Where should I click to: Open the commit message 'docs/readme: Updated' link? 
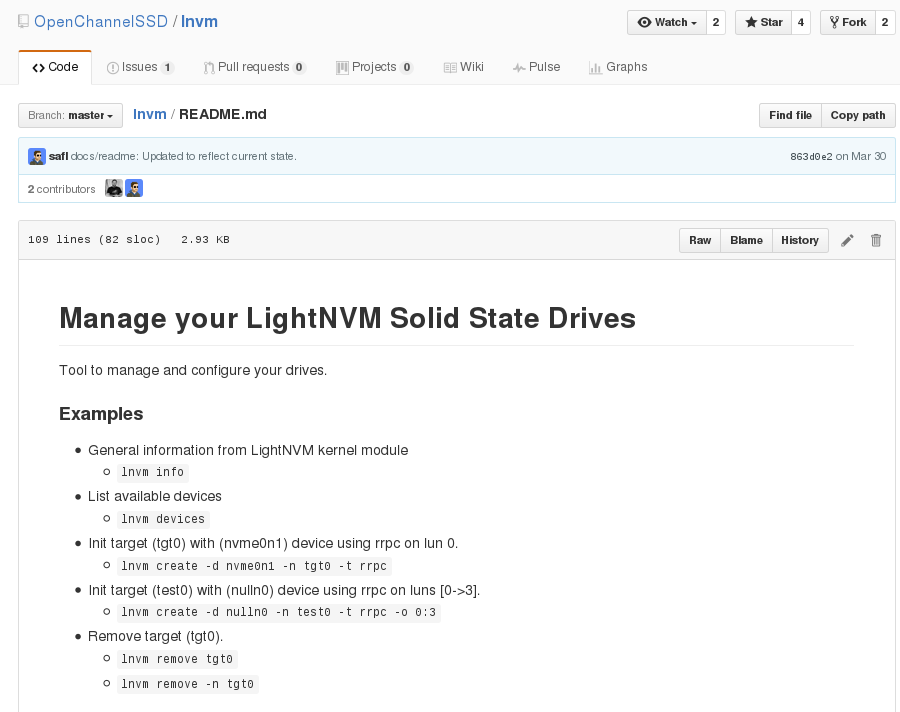point(184,156)
